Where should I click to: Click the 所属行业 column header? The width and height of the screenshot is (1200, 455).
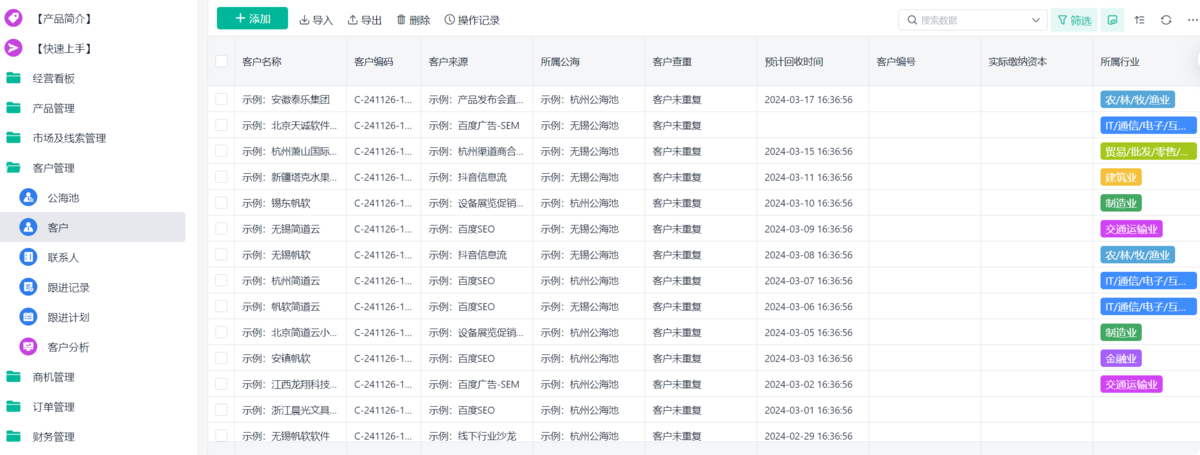click(1120, 62)
